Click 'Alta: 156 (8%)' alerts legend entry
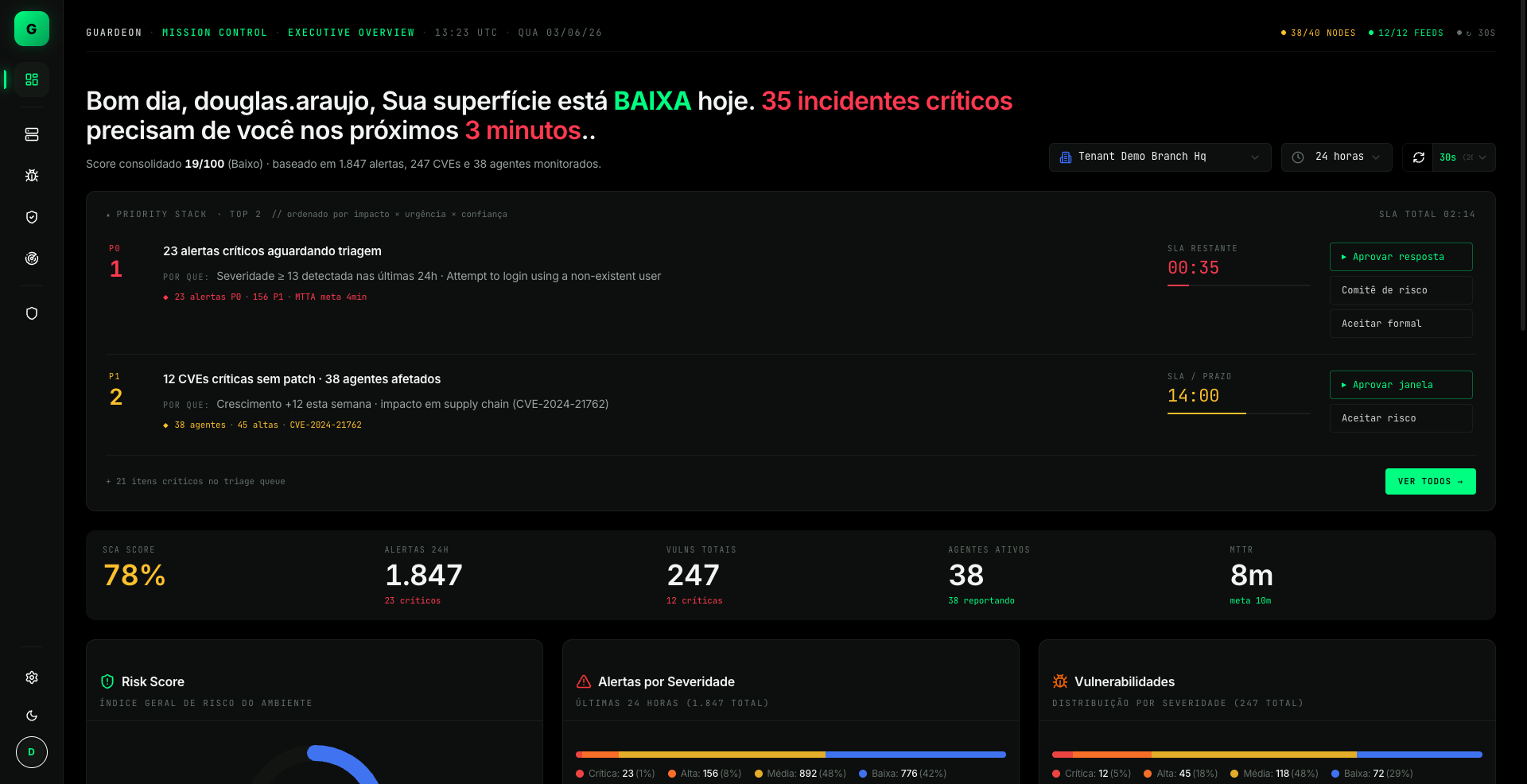 click(x=705, y=774)
